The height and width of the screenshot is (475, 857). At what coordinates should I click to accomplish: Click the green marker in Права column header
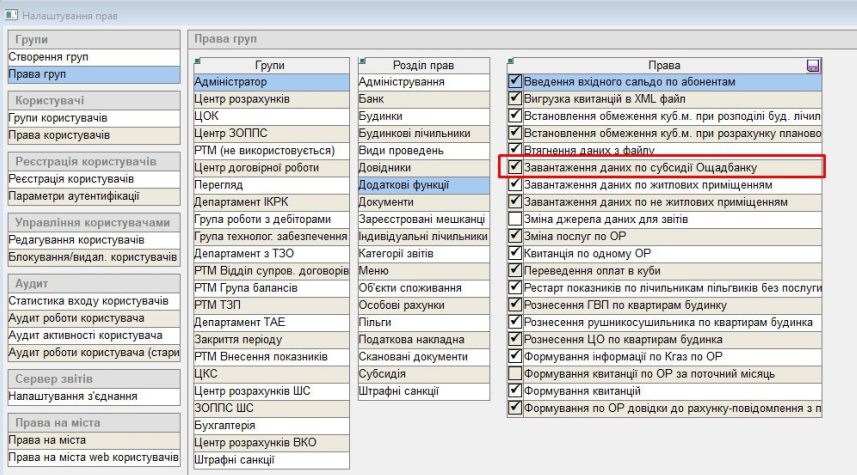point(512,61)
